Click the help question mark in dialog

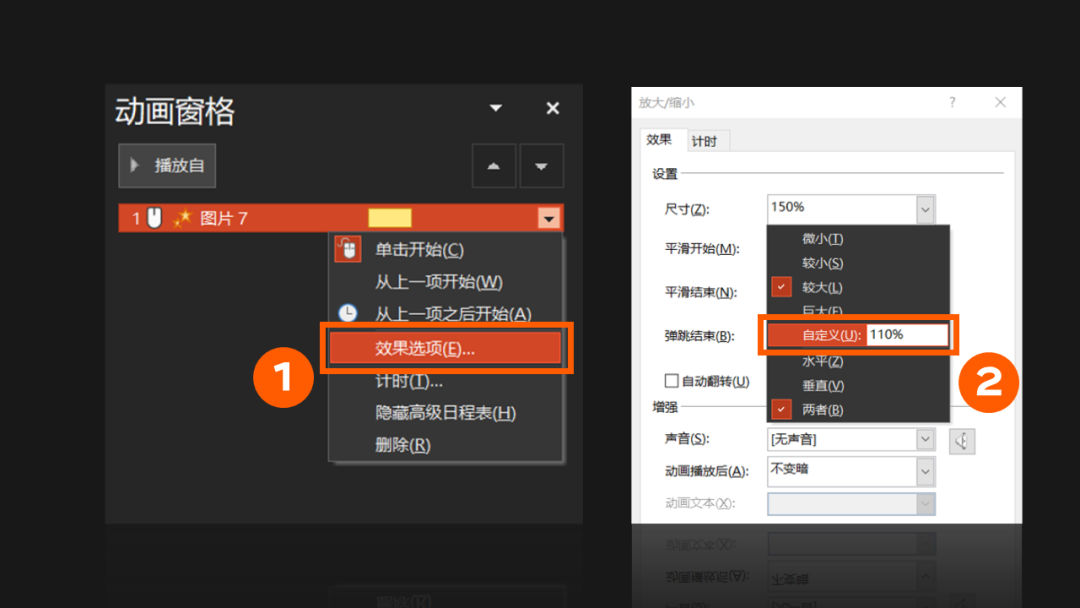952,103
